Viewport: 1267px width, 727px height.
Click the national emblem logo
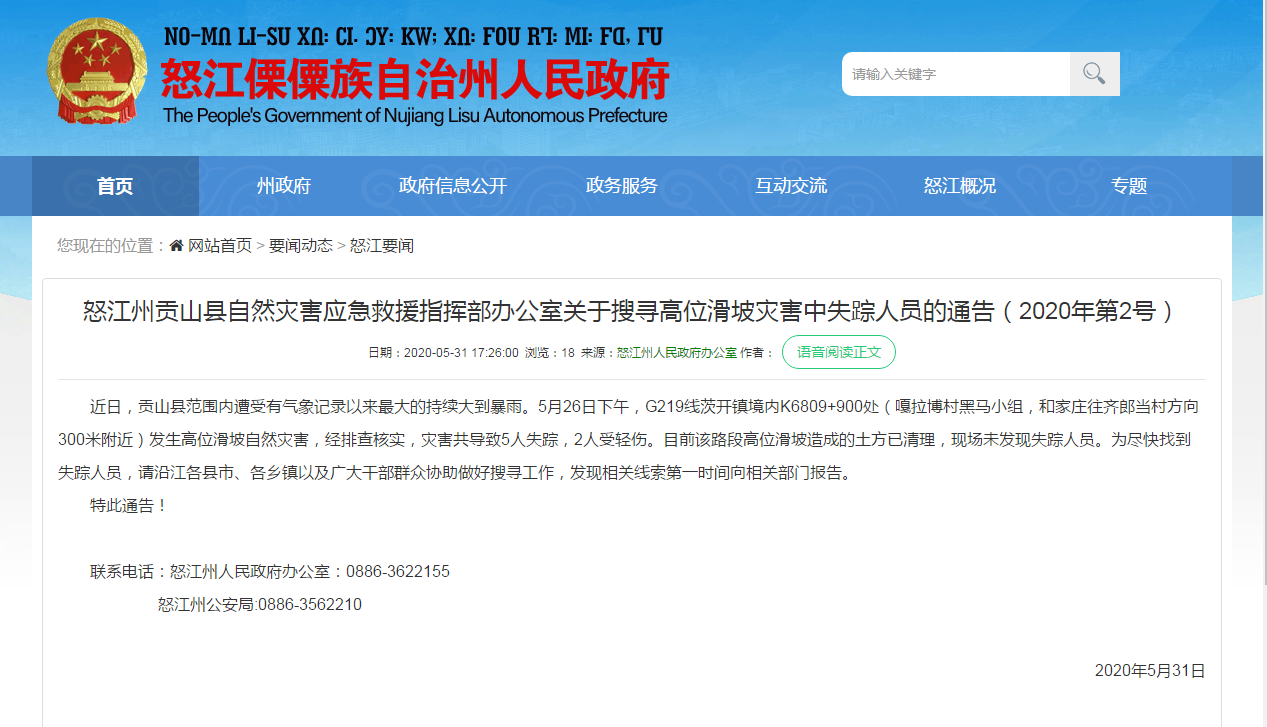point(96,73)
